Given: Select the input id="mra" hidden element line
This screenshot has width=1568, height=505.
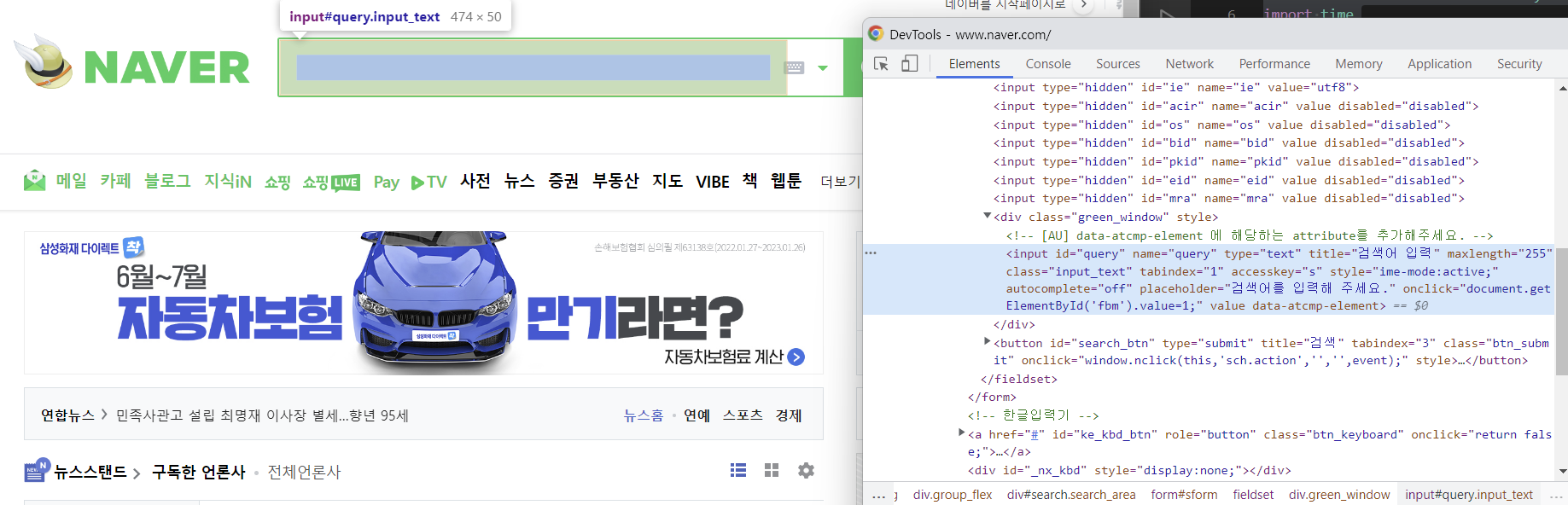Looking at the screenshot, I should [1229, 198].
